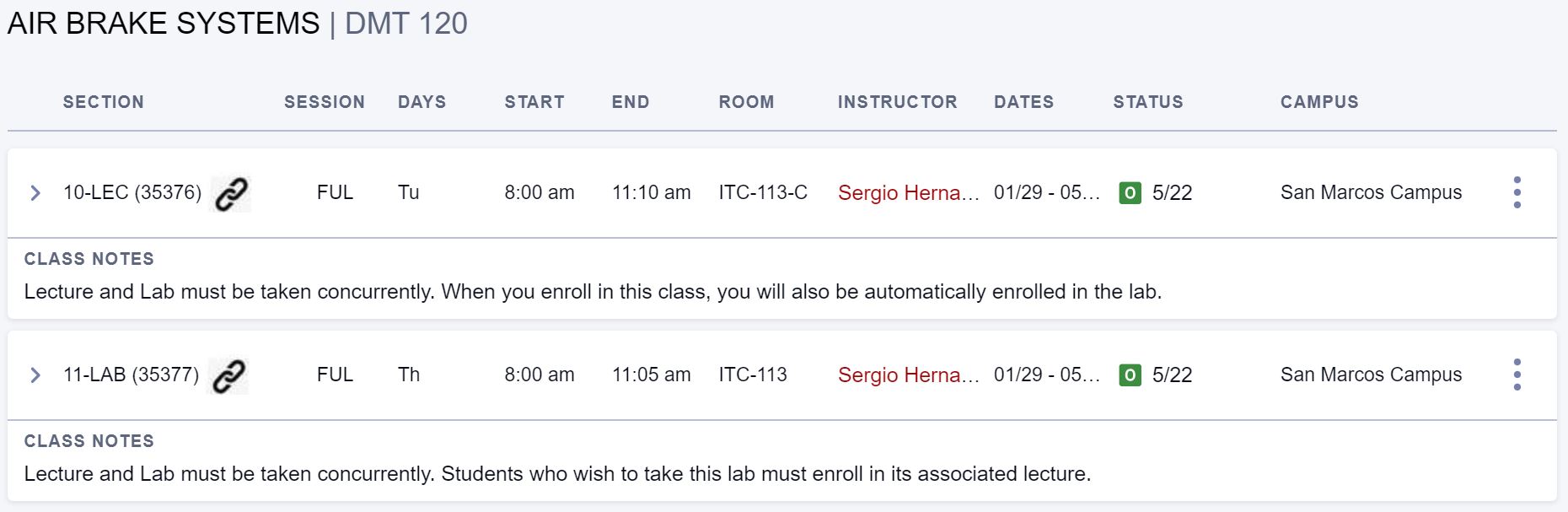The image size is (1568, 512).
Task: Click the INSTRUCTOR column header
Action: (x=897, y=102)
